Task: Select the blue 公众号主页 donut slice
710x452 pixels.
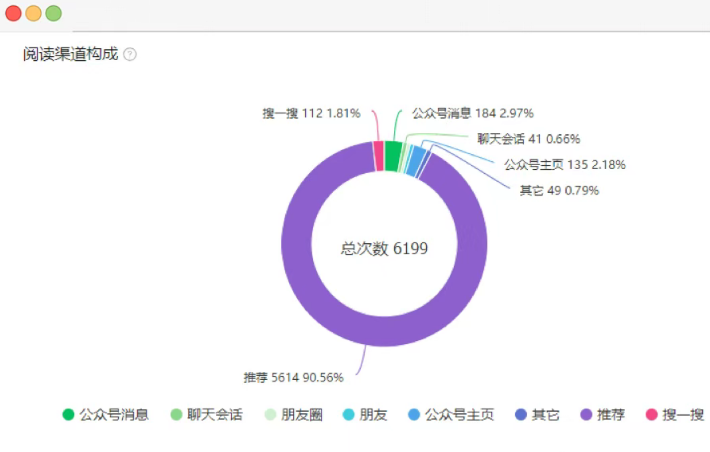Action: tap(417, 161)
